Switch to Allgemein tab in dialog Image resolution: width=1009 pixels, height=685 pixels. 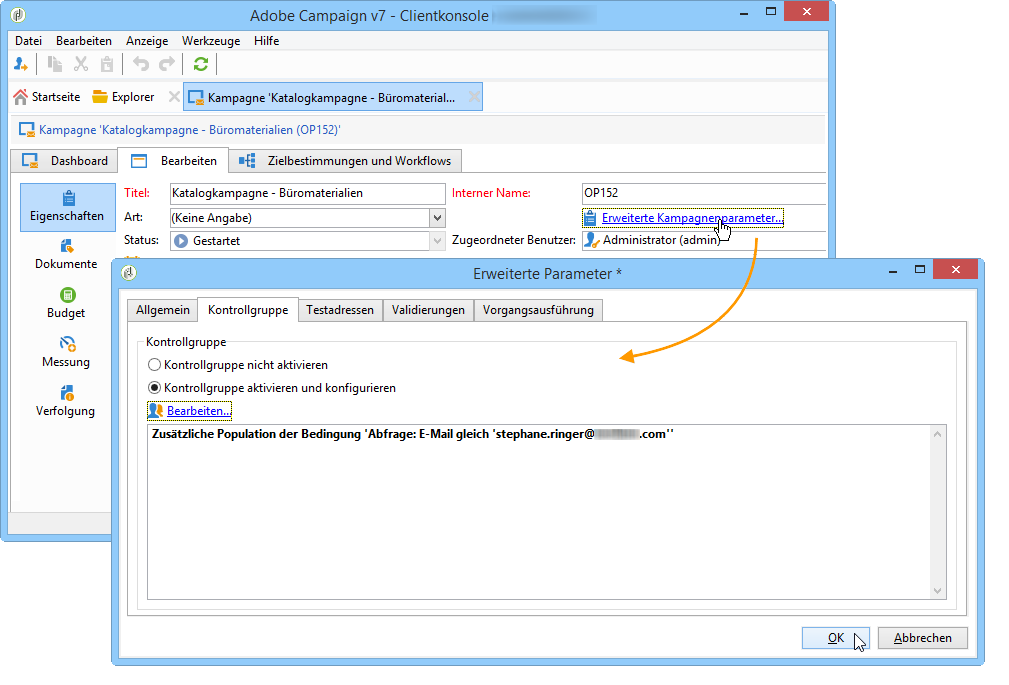(x=163, y=310)
